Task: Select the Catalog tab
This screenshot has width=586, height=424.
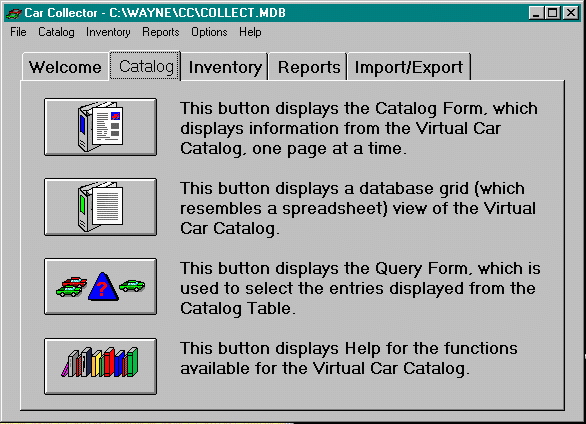Action: point(146,66)
